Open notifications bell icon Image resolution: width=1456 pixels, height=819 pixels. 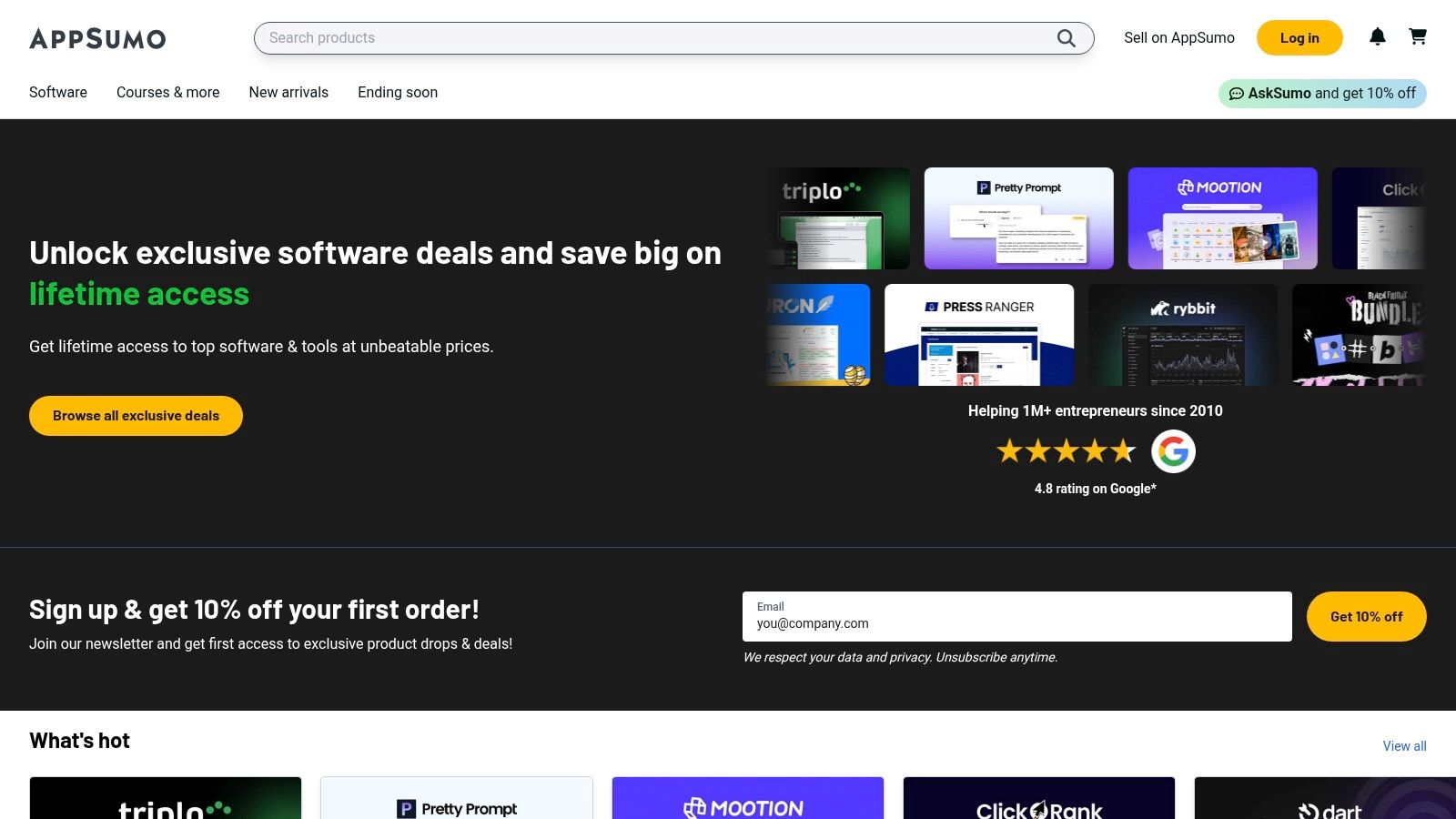tap(1378, 36)
